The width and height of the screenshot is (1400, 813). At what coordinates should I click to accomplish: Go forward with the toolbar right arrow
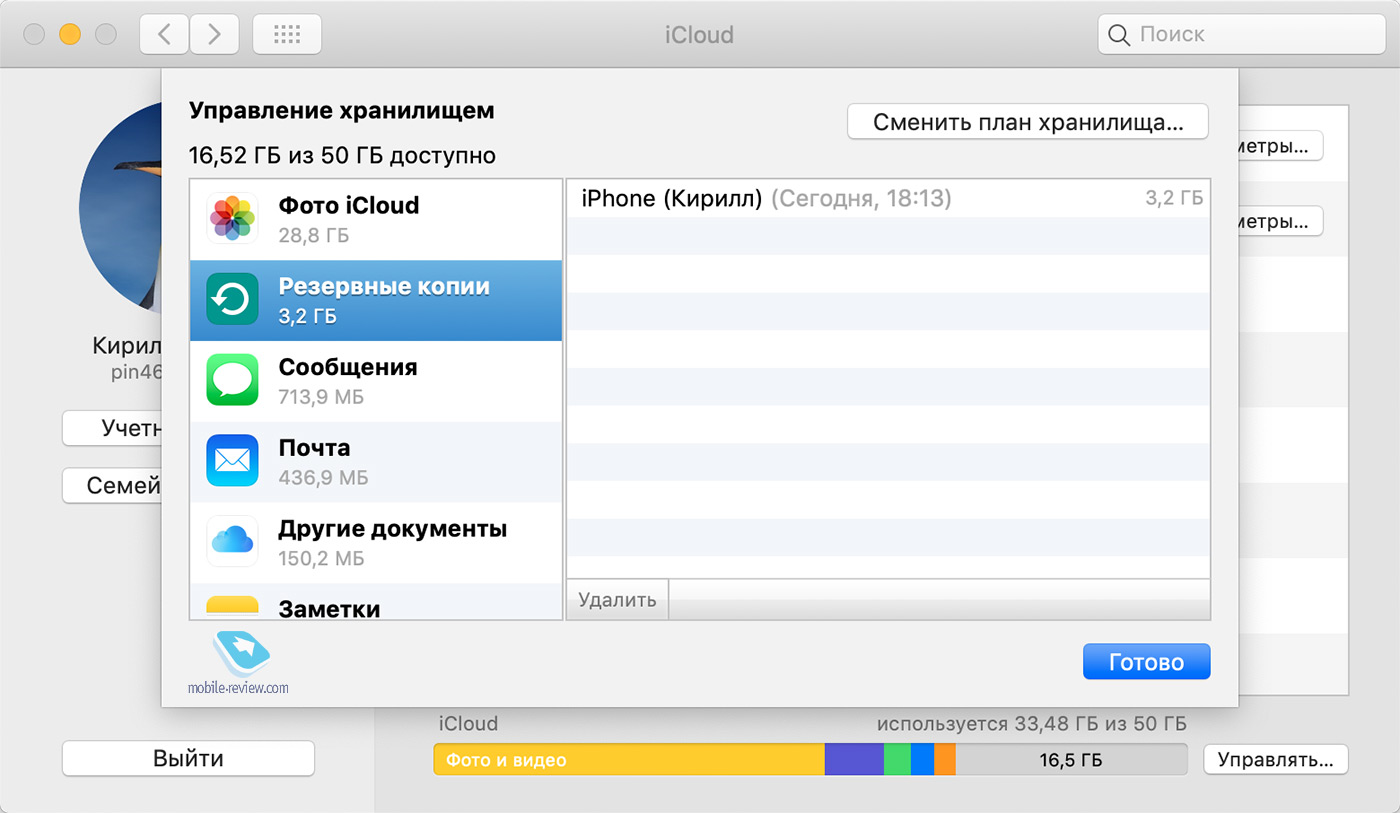tap(213, 35)
